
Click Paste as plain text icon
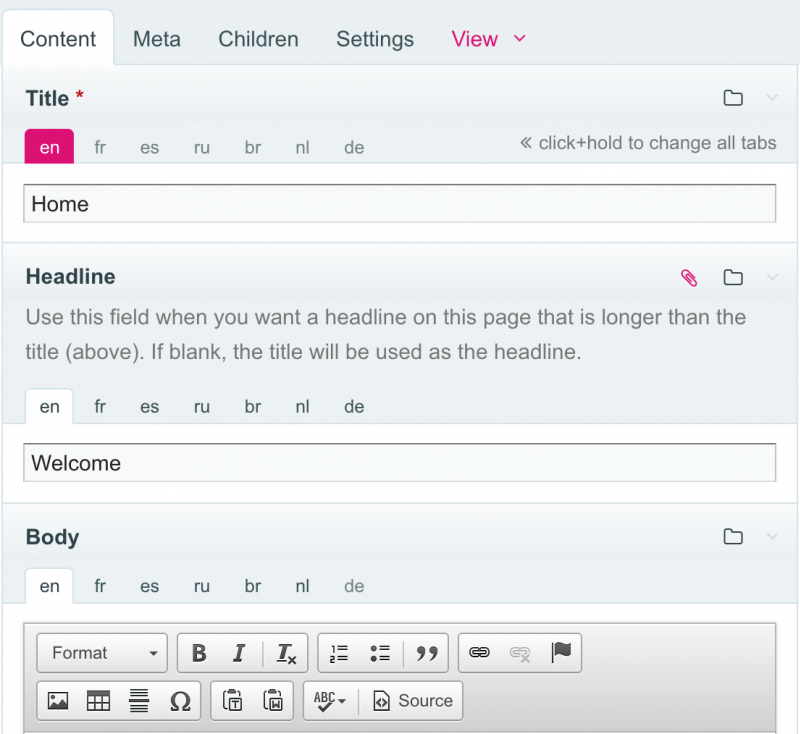point(233,701)
